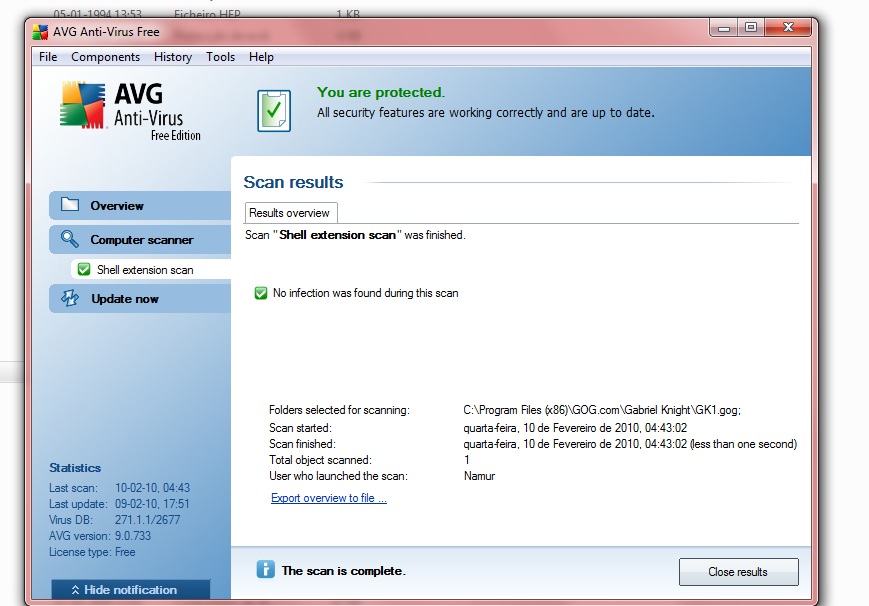
Task: Click the blue info icon beside scan complete
Action: pos(265,569)
